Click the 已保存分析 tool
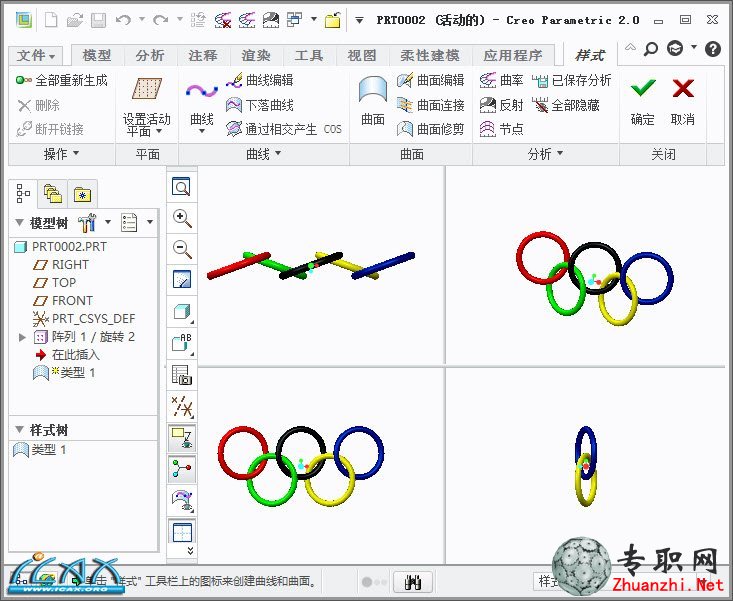 572,80
